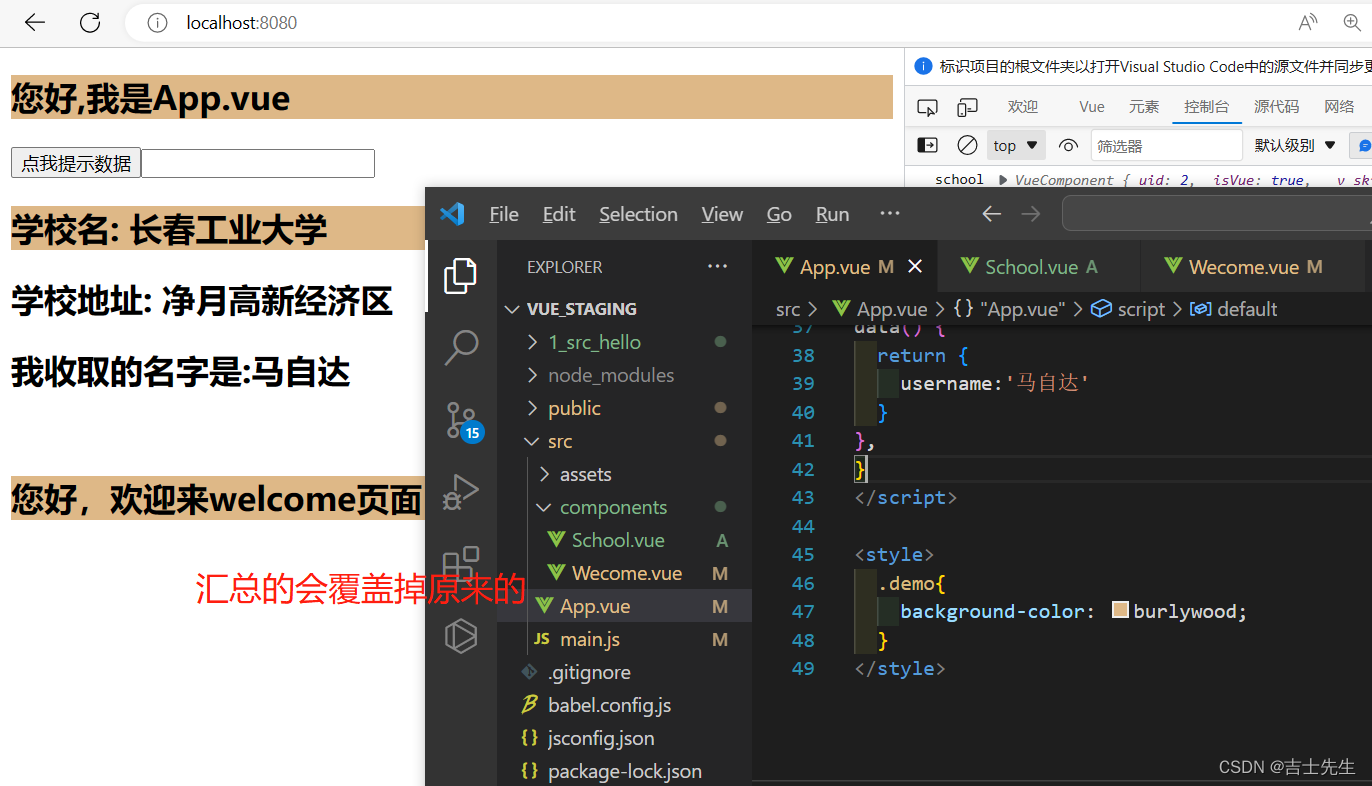This screenshot has height=786, width=1372.
Task: Open the Run menu in VS Code
Action: click(832, 214)
